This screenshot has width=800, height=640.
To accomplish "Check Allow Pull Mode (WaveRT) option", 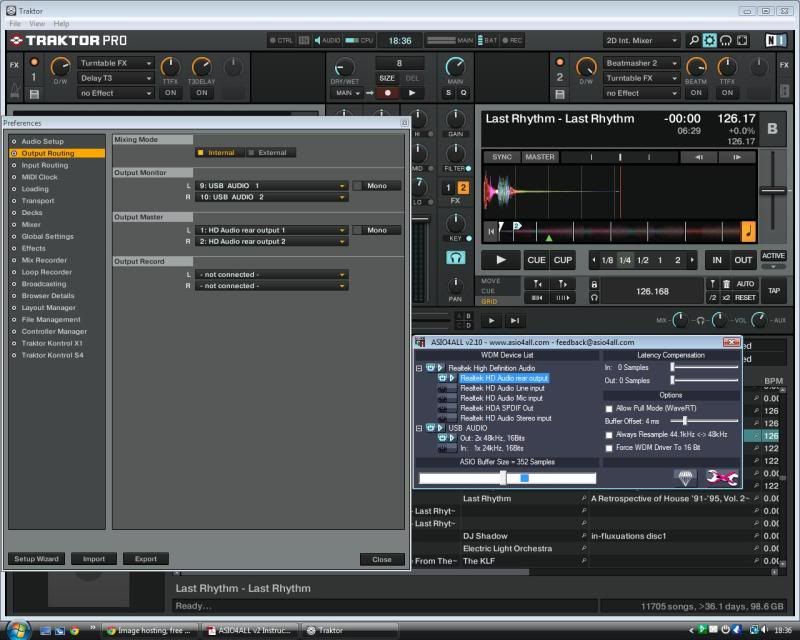I will point(610,408).
